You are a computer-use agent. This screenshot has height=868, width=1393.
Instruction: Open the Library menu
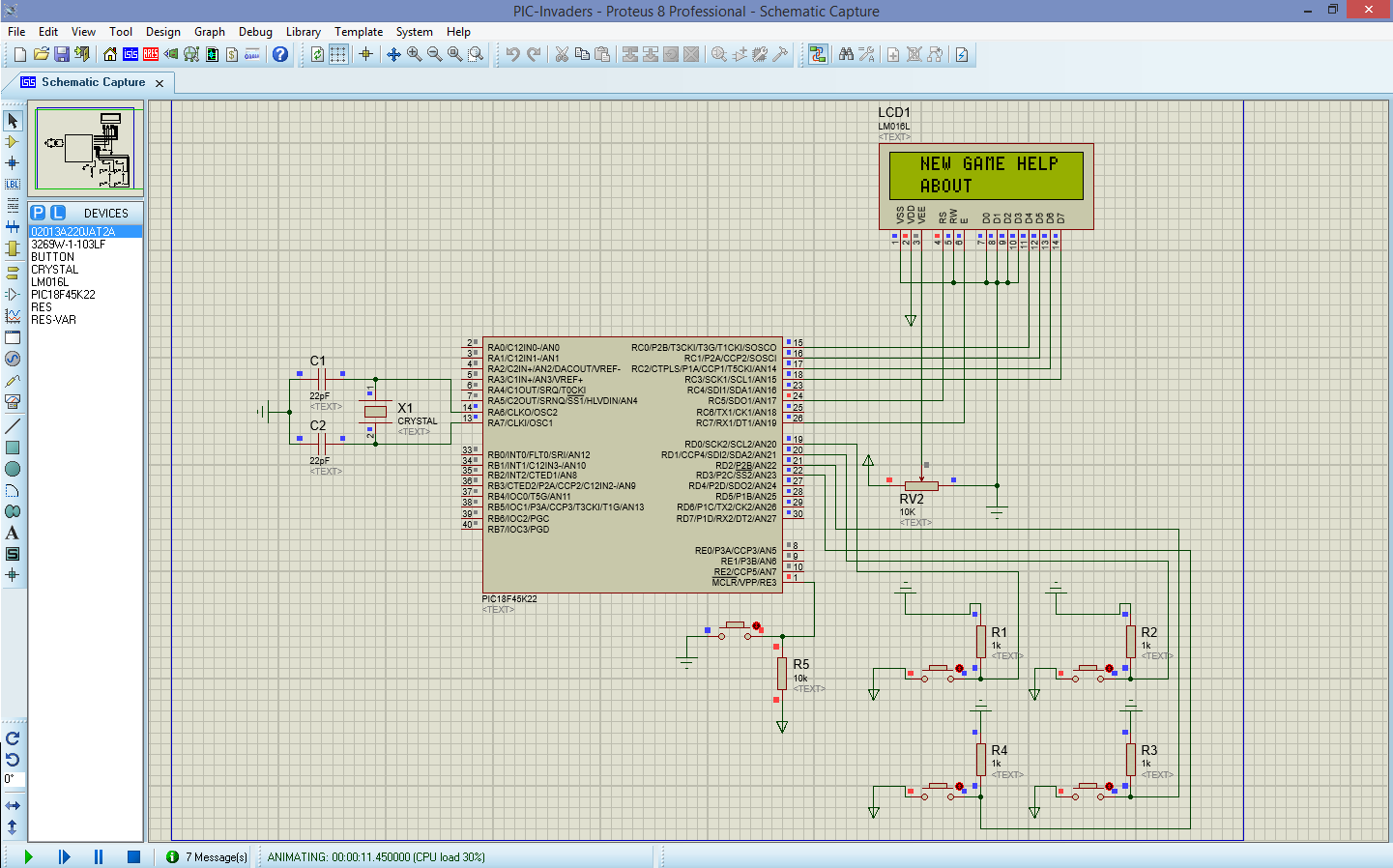click(x=304, y=32)
